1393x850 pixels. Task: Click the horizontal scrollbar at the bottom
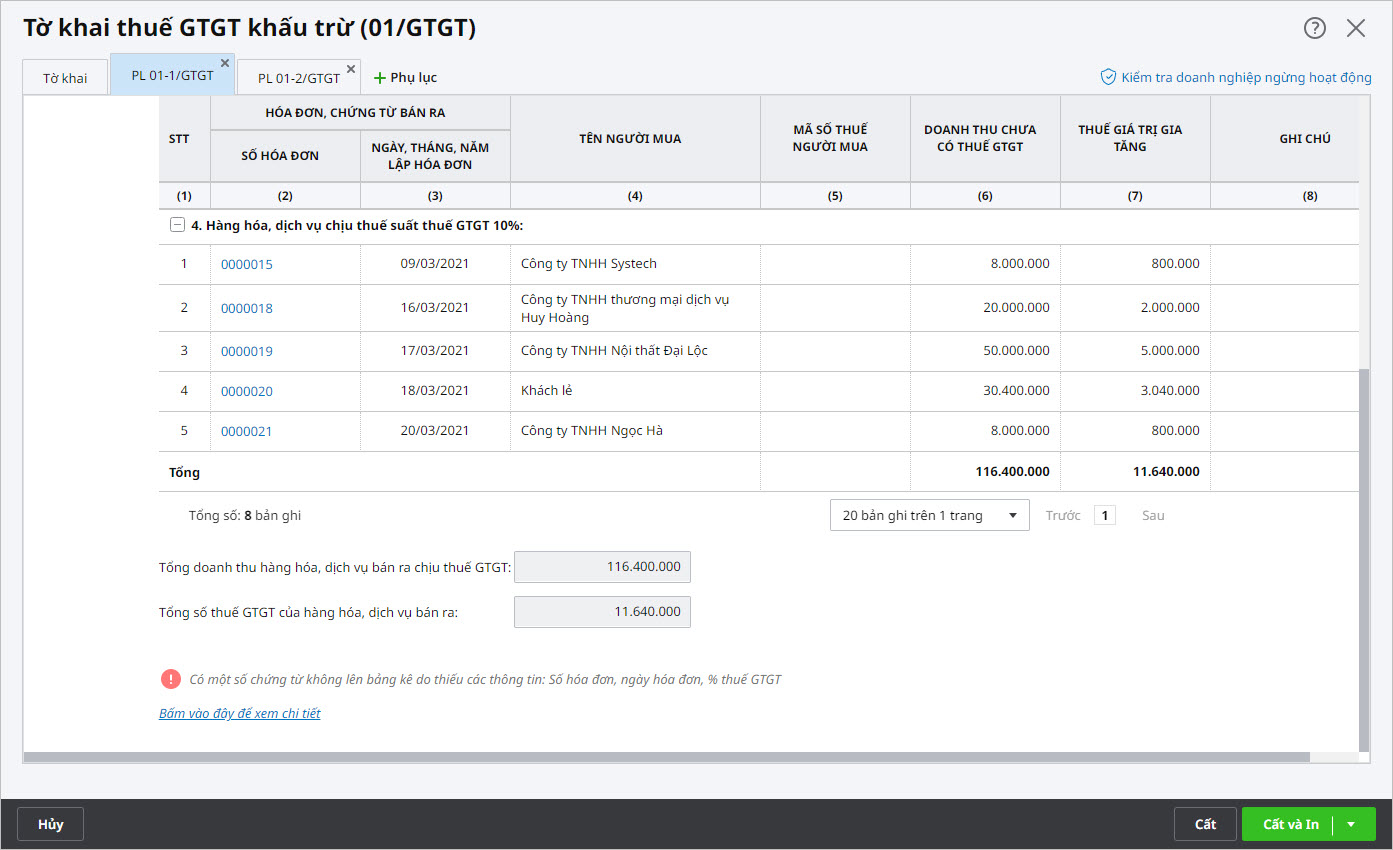pyautogui.click(x=665, y=757)
